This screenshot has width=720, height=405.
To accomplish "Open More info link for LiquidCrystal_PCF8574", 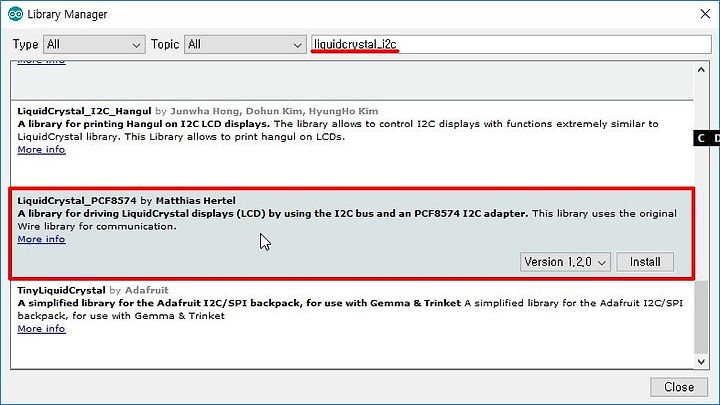I will pyautogui.click(x=41, y=239).
